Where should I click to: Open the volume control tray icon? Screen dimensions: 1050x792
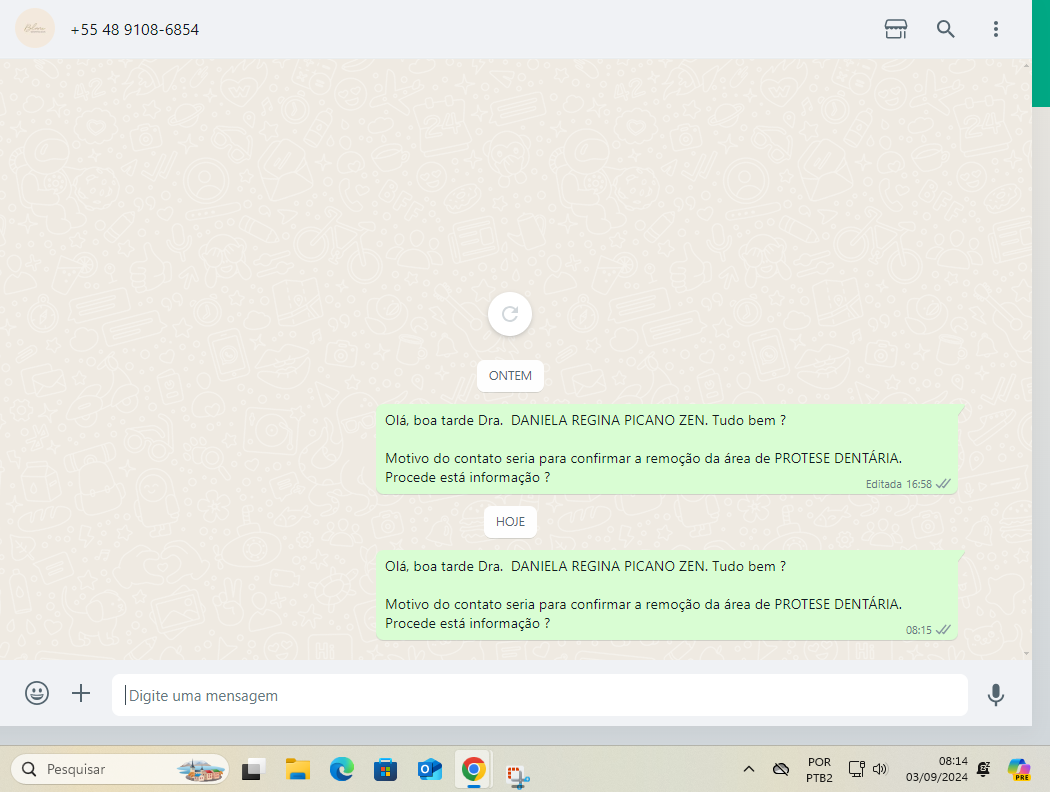880,769
